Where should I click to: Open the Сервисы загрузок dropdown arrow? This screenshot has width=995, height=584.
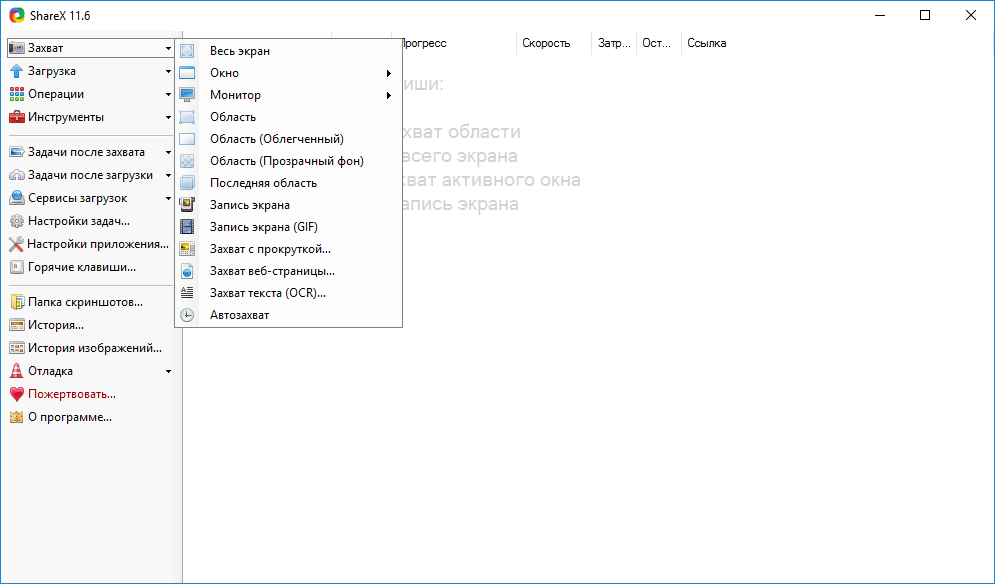pyautogui.click(x=168, y=199)
